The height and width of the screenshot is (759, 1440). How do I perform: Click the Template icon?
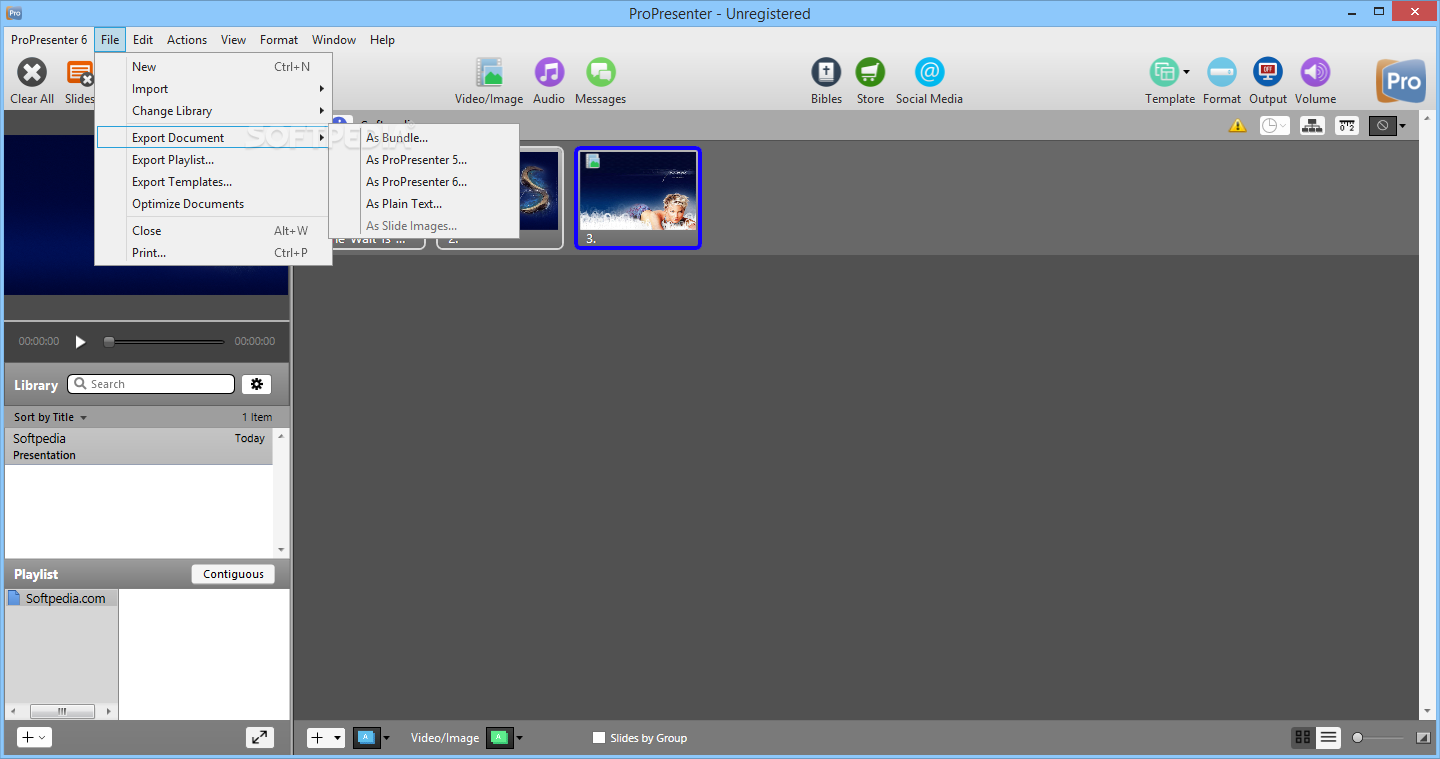pyautogui.click(x=1163, y=73)
